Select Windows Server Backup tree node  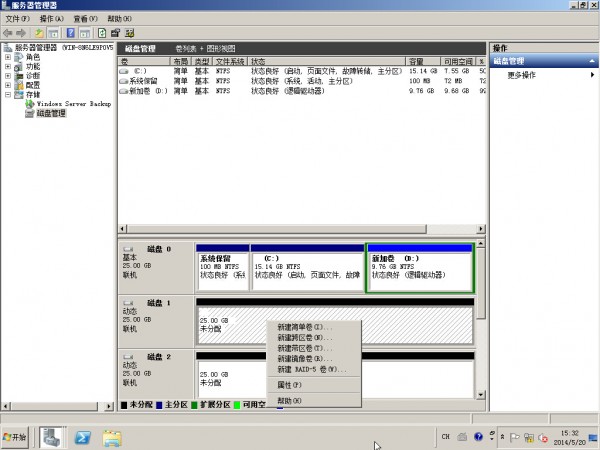73,104
